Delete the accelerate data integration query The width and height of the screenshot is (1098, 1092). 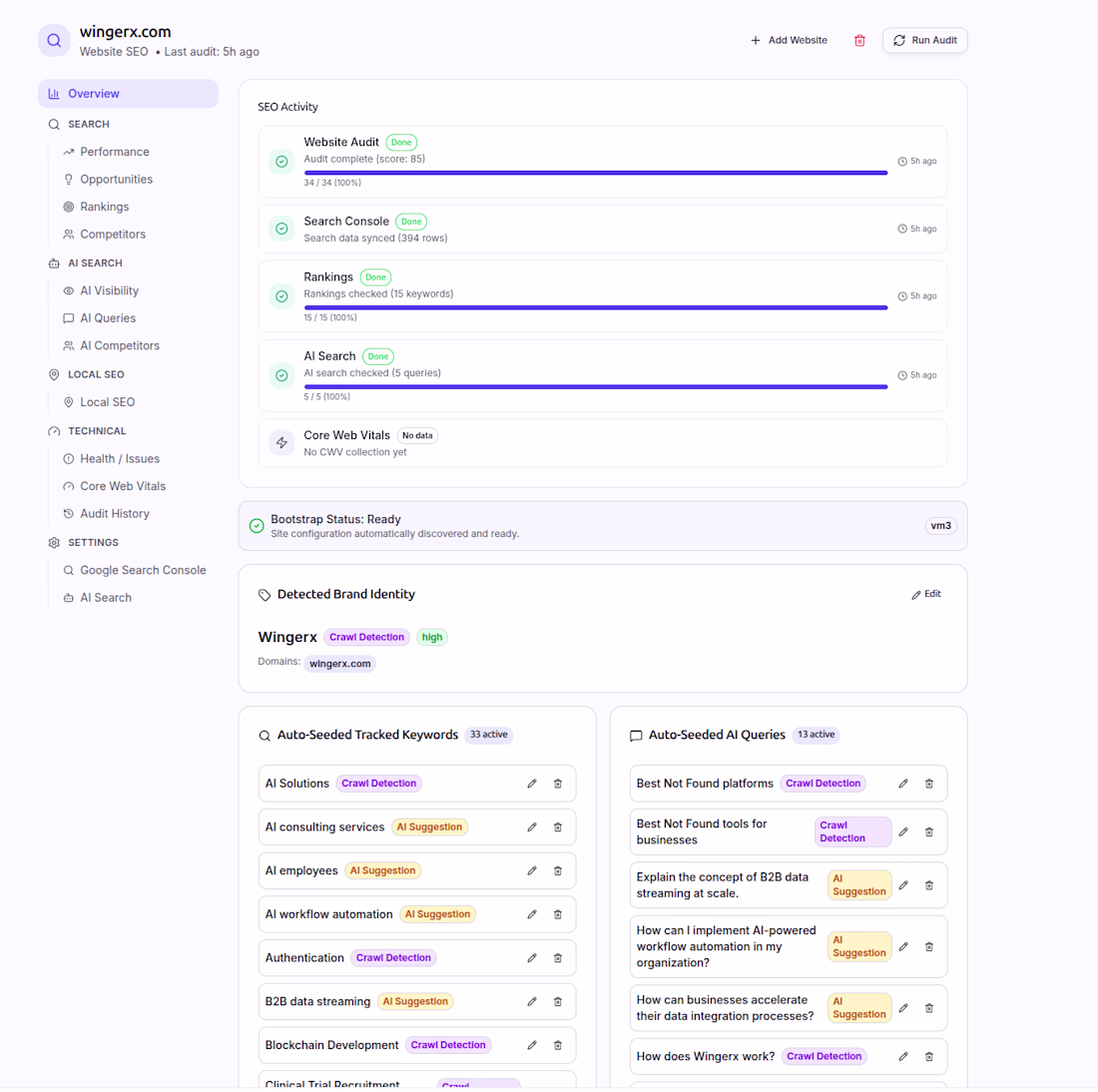(x=929, y=1008)
